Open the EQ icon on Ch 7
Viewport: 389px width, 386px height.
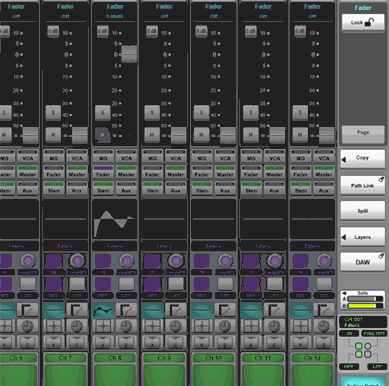pos(54,310)
